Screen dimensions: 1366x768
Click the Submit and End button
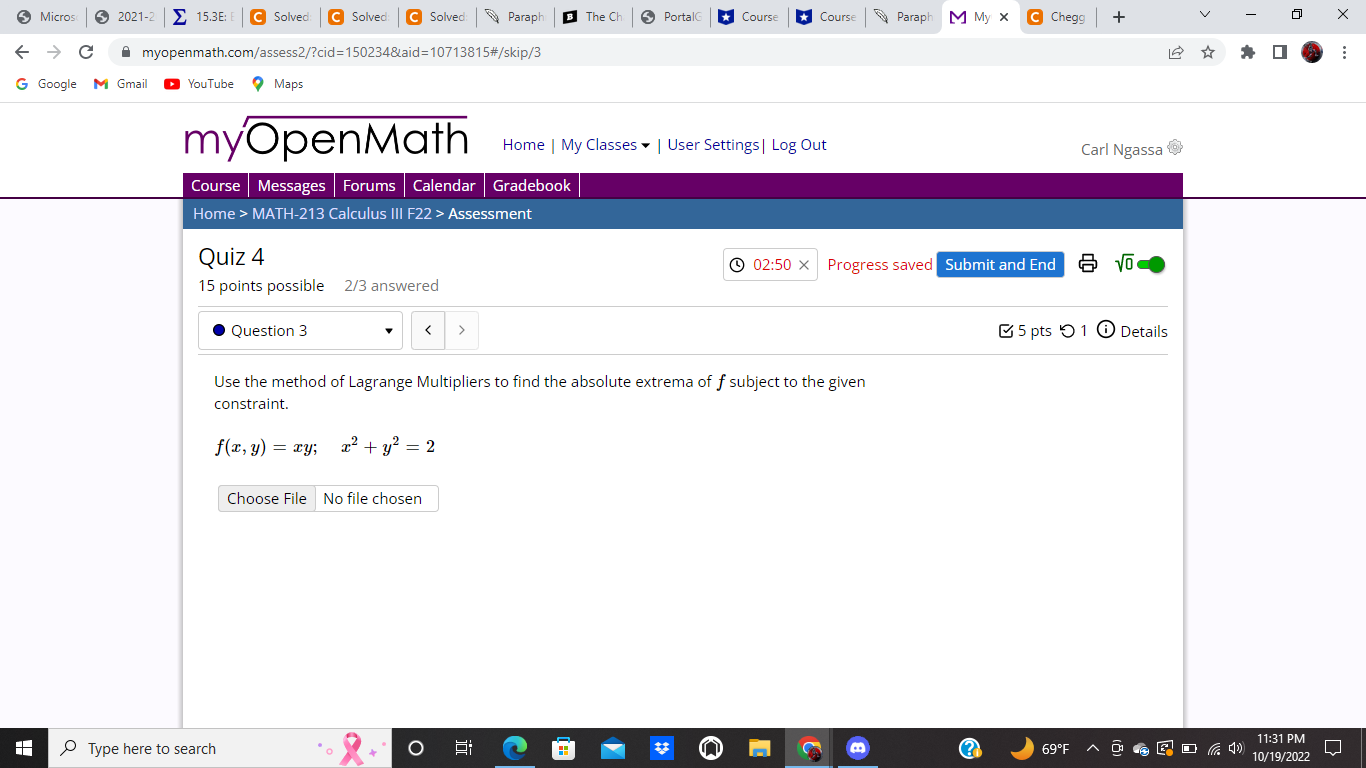pyautogui.click(x=1000, y=264)
